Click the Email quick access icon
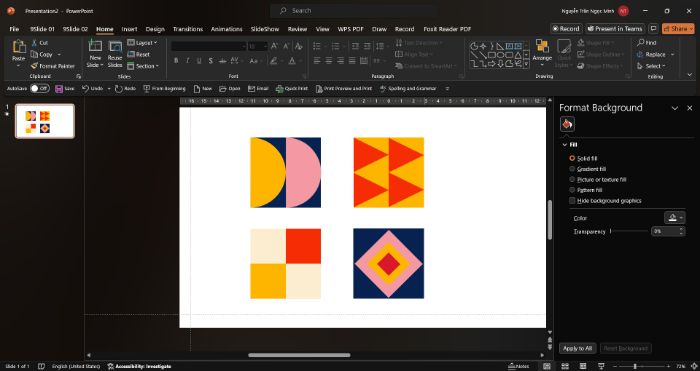 (251, 89)
